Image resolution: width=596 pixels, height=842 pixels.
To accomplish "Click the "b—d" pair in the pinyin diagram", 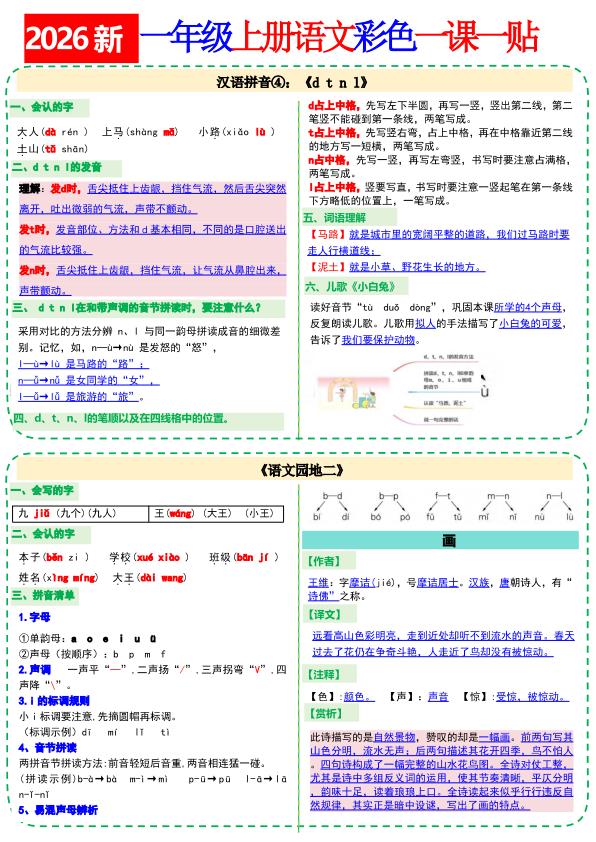I will click(x=332, y=497).
